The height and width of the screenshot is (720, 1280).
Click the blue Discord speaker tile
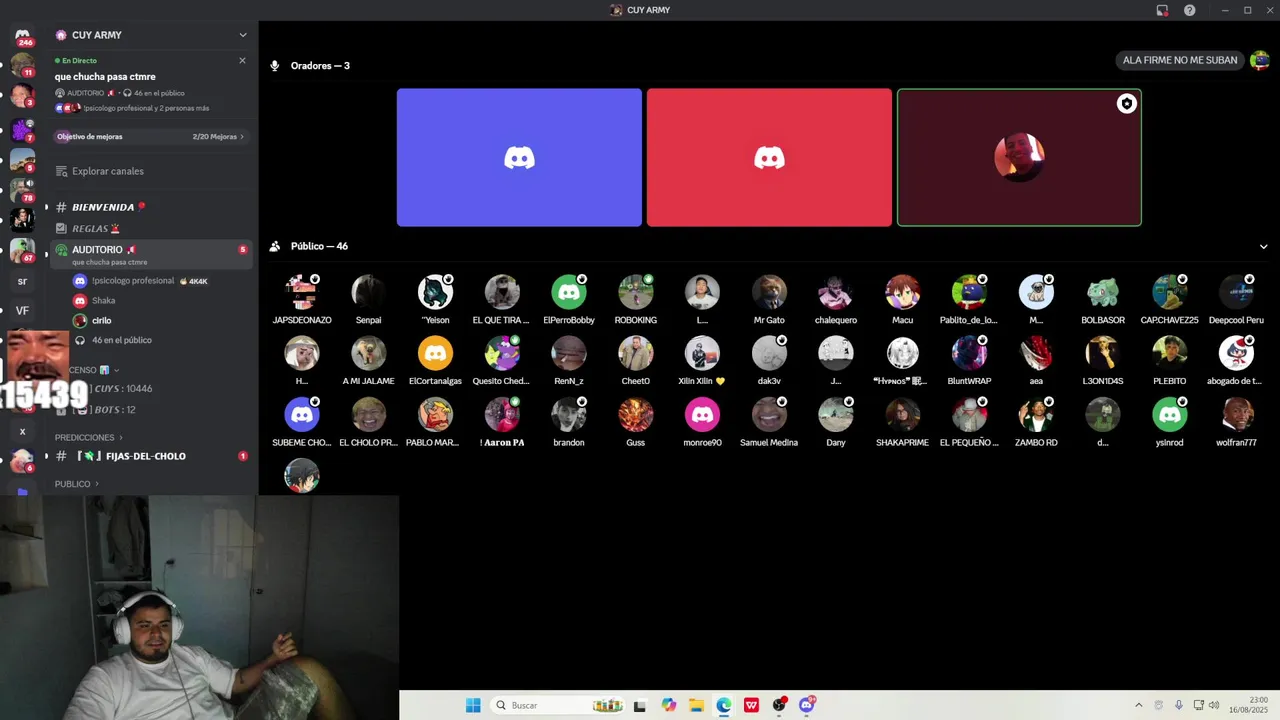point(519,157)
